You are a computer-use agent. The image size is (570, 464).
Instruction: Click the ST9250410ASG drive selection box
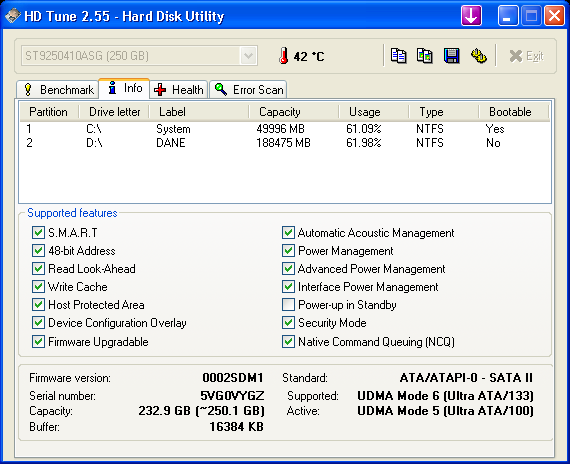coord(139,56)
